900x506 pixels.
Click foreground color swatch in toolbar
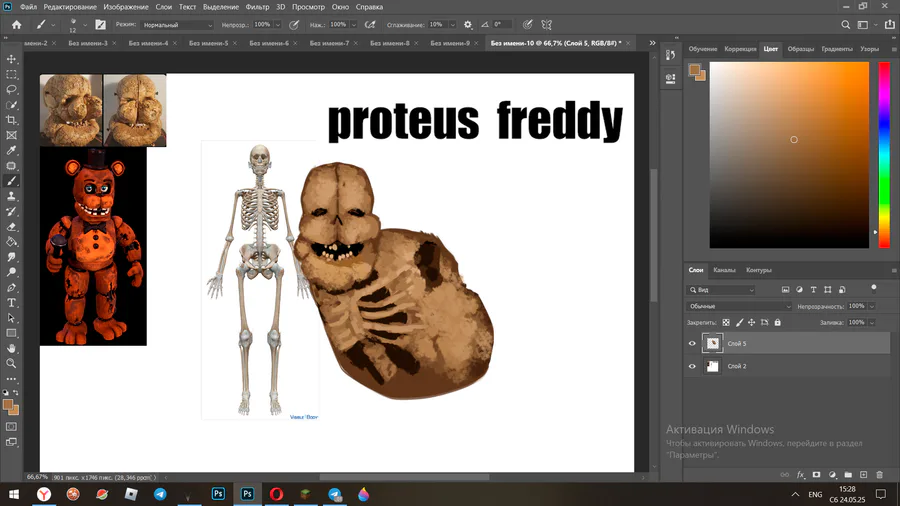[x=8, y=405]
